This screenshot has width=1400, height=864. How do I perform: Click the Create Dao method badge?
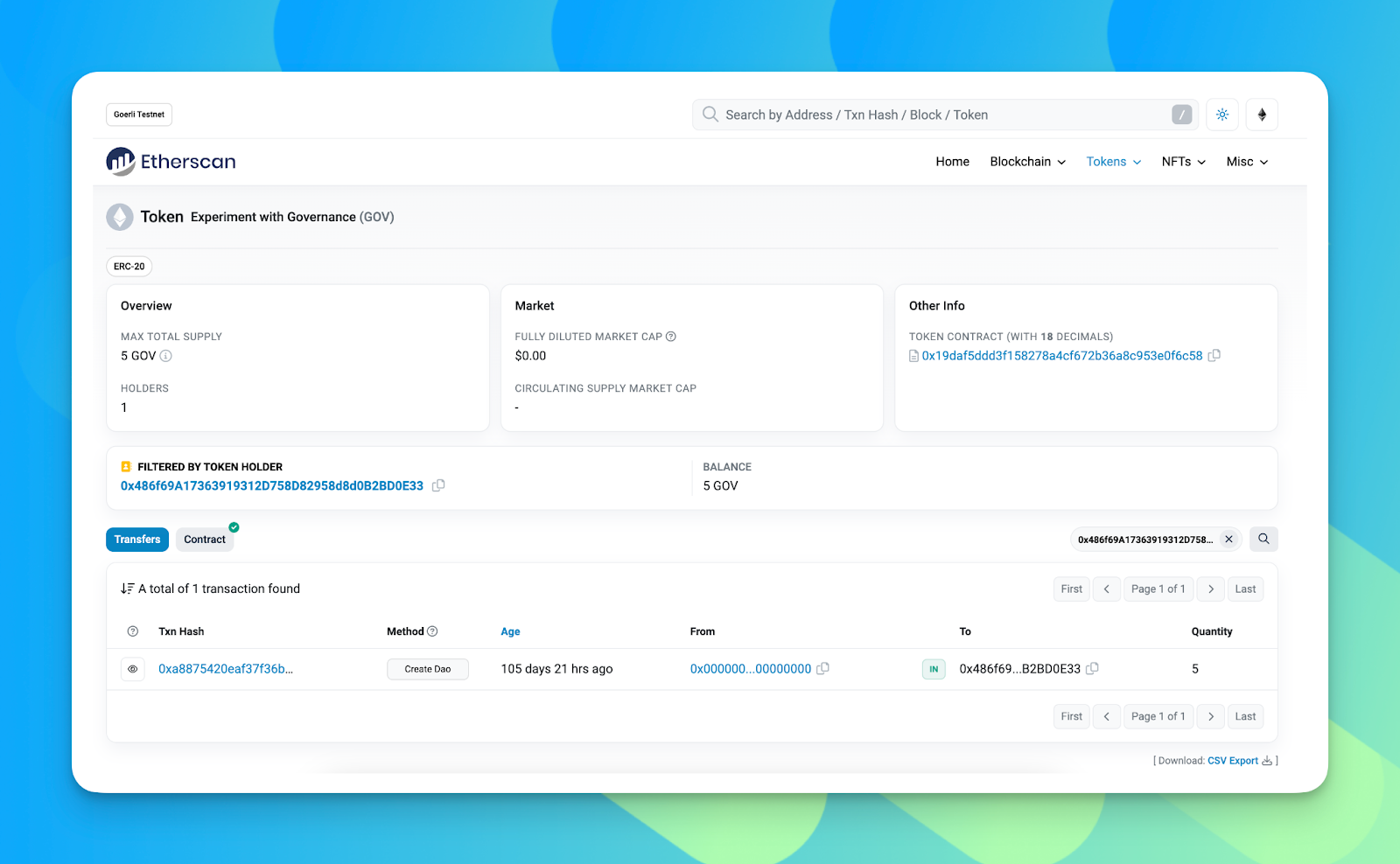pos(428,669)
